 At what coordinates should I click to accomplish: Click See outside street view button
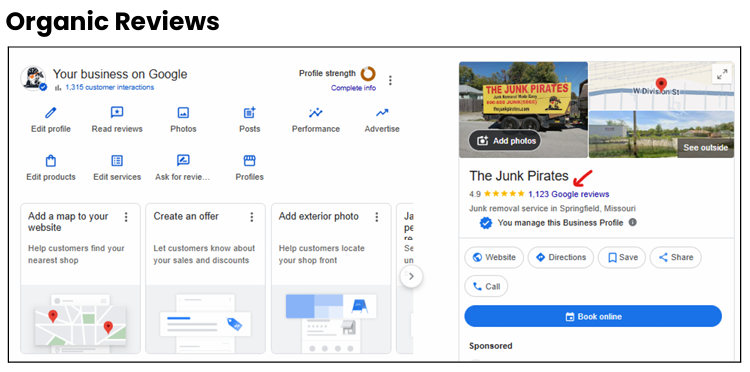point(706,148)
